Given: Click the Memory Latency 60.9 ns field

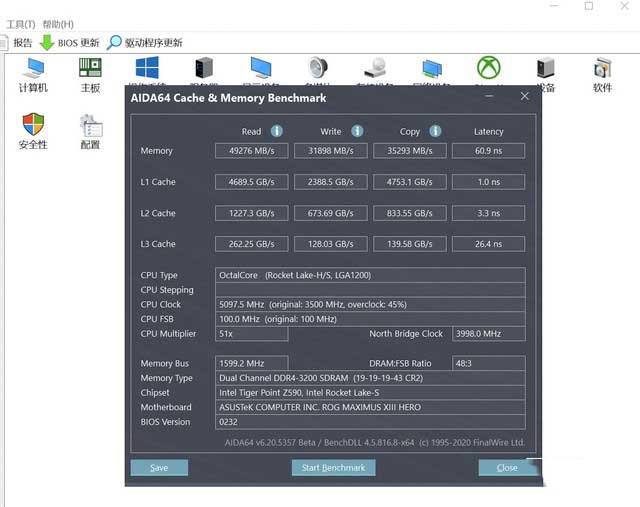Looking at the screenshot, I should click(x=488, y=151).
